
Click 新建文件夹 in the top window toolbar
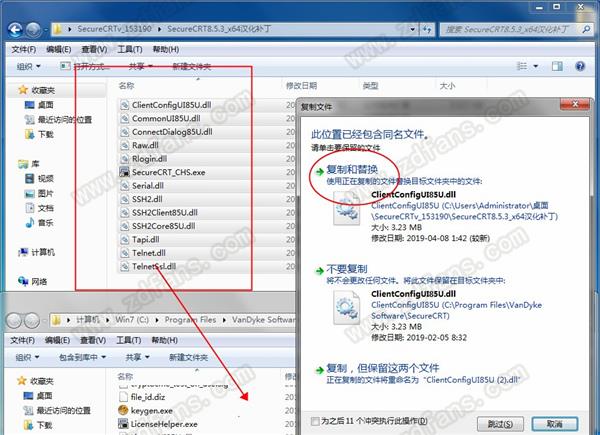point(191,67)
